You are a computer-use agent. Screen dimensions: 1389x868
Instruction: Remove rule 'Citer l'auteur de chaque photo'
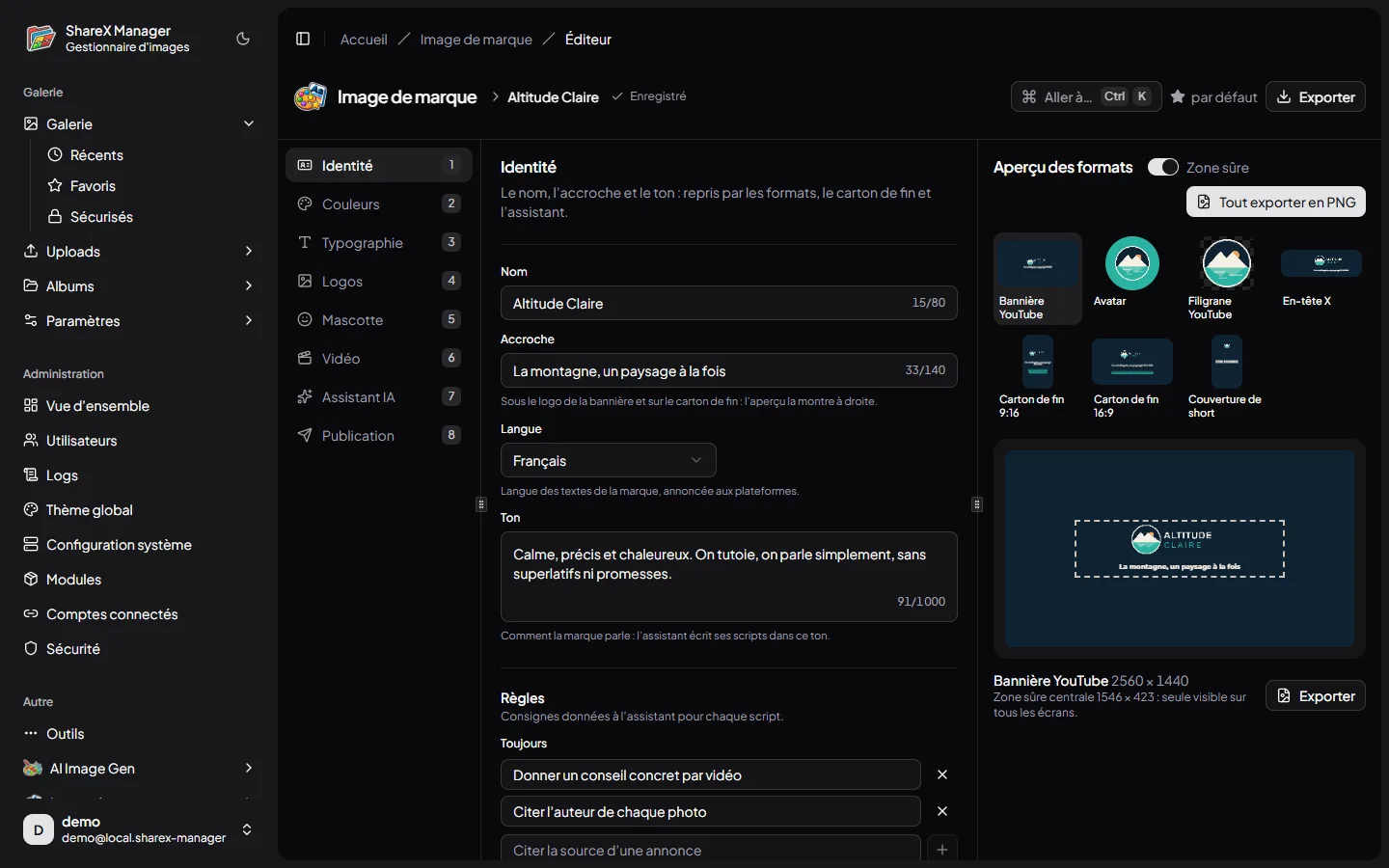point(942,811)
